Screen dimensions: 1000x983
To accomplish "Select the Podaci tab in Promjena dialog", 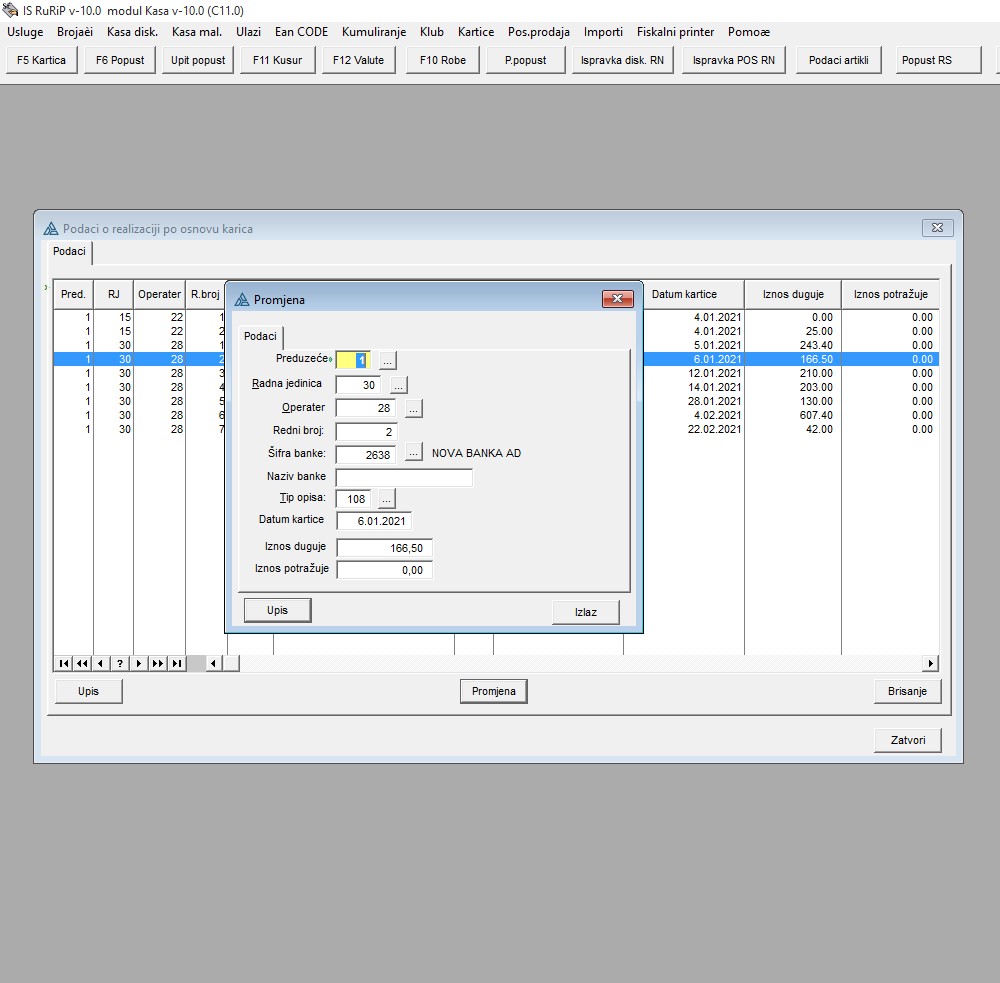I will pos(260,337).
